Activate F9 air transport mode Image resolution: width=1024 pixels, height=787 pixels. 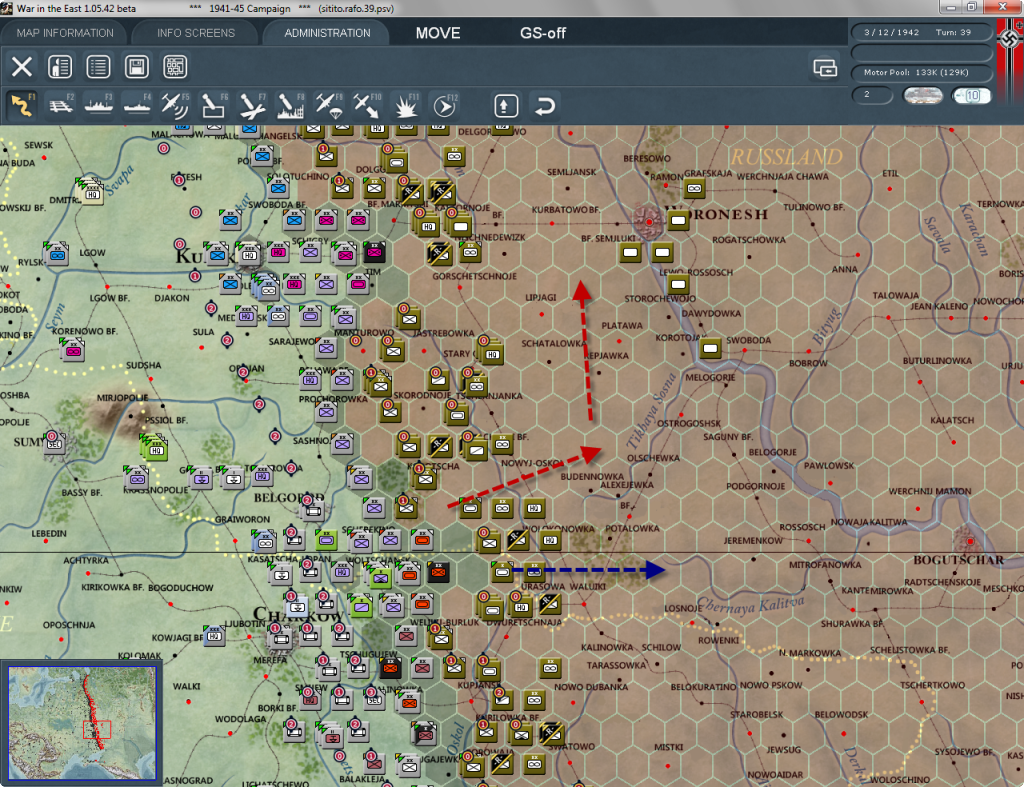coord(328,105)
